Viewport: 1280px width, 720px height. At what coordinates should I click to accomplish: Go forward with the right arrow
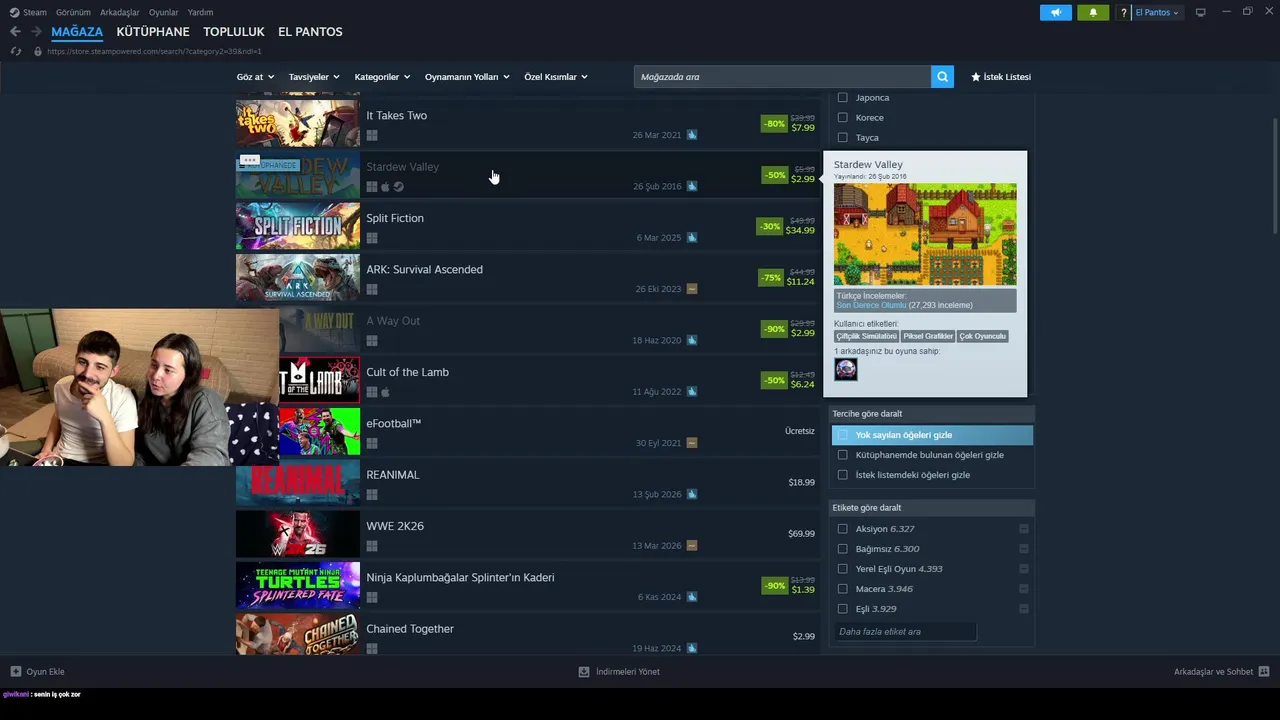point(36,32)
